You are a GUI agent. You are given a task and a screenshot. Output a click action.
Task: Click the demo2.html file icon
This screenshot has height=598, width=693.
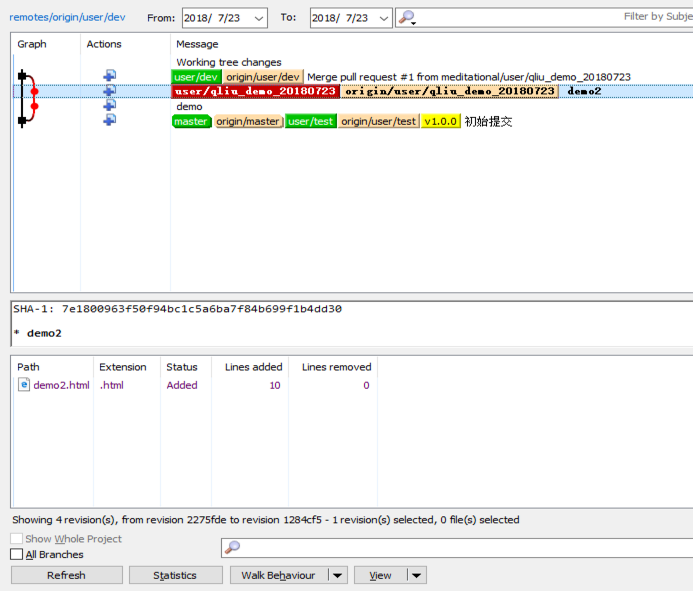[24, 385]
